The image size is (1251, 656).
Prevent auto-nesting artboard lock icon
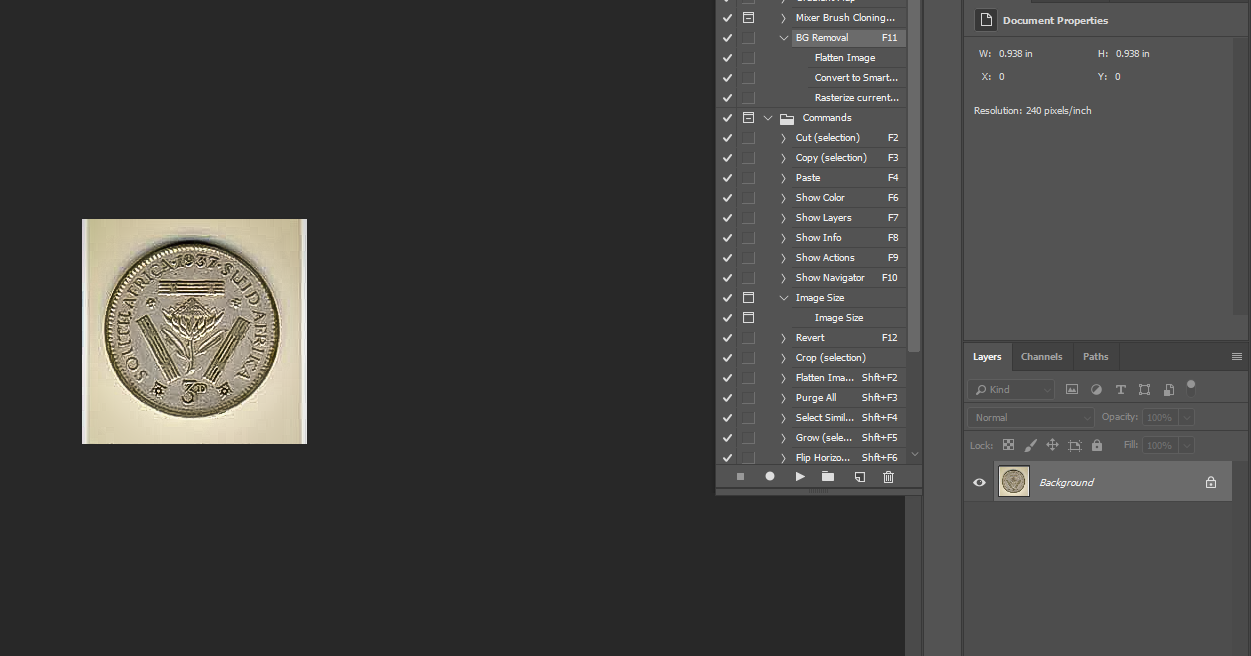coord(1075,445)
